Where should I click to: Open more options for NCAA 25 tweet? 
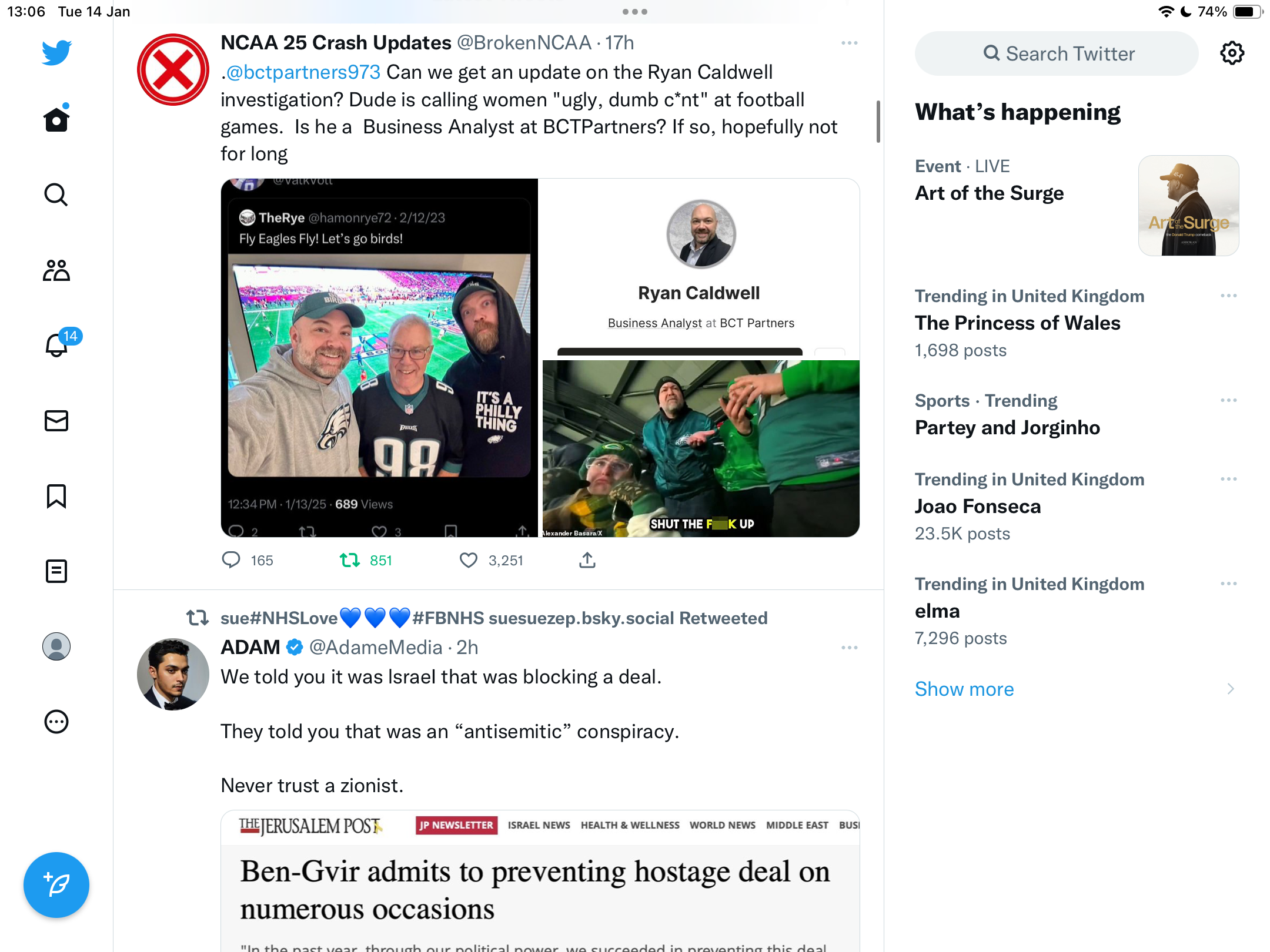pyautogui.click(x=850, y=43)
